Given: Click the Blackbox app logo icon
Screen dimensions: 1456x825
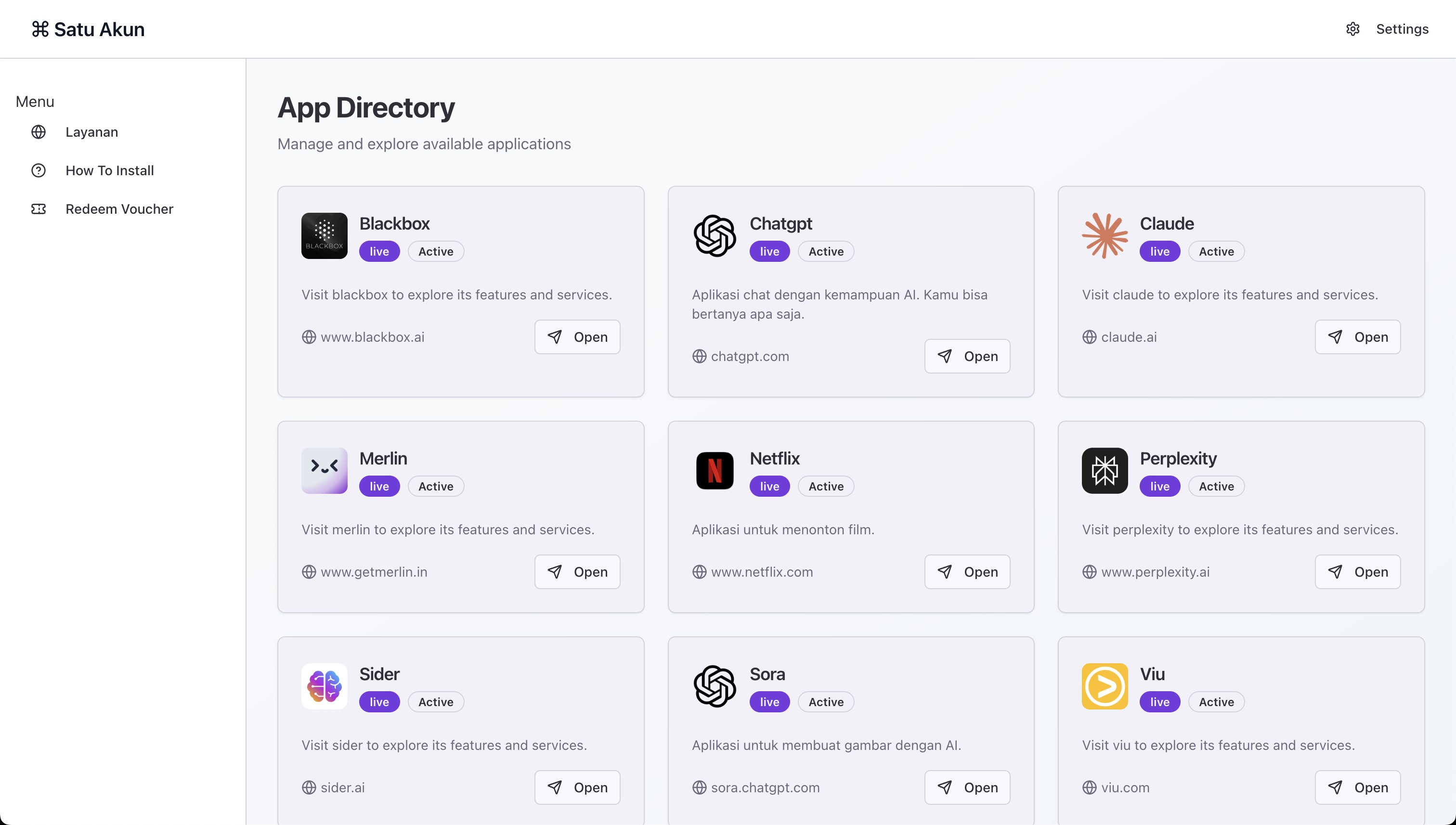Looking at the screenshot, I should tap(324, 236).
